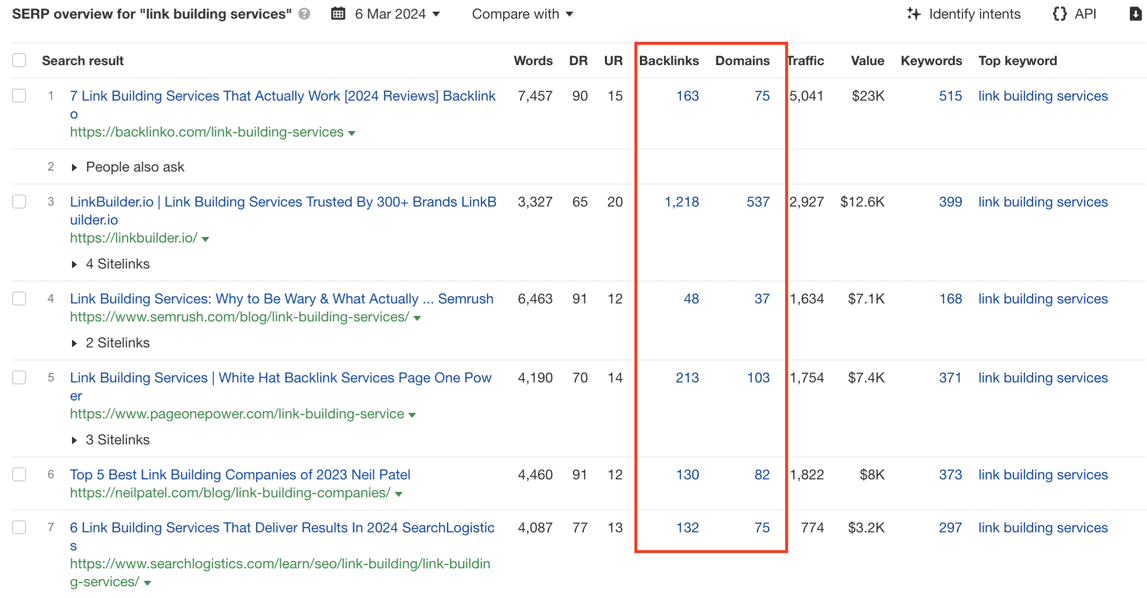This screenshot has height=598, width=1147.
Task: Click the calendar icon next to 6 Mar 2024
Action: pyautogui.click(x=338, y=13)
